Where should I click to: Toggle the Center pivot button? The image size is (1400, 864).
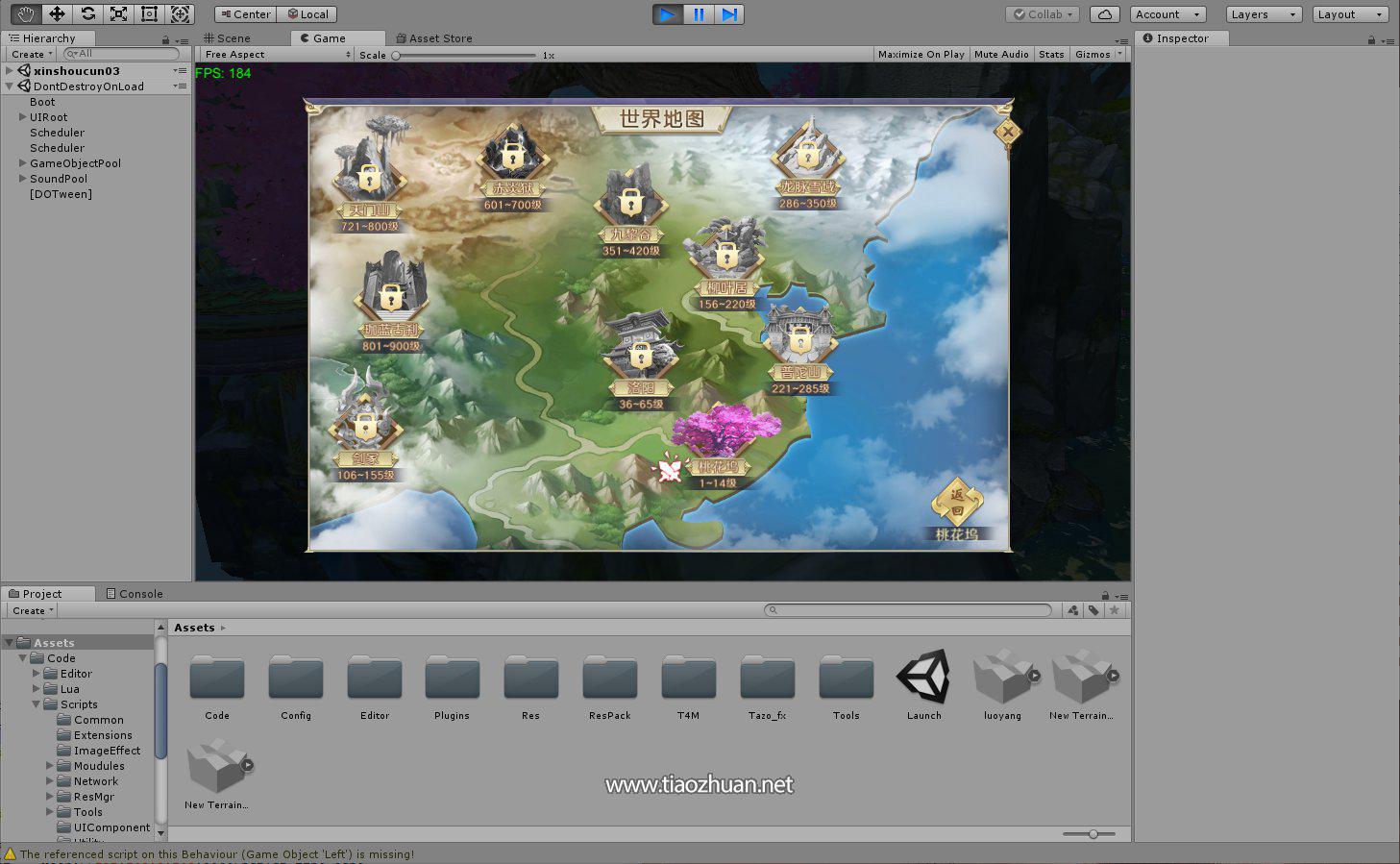pos(245,14)
